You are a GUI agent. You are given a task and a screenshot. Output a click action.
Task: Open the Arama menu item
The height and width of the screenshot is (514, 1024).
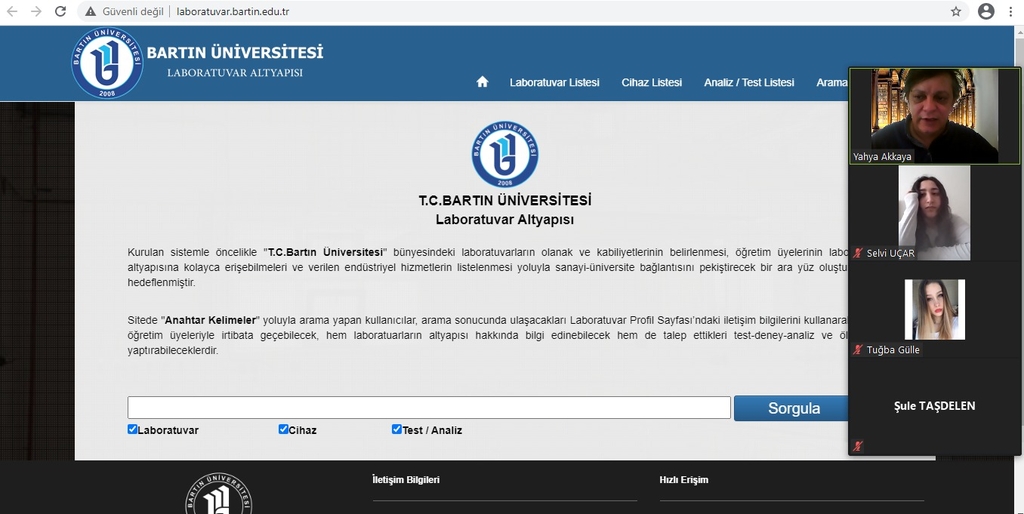click(x=831, y=82)
